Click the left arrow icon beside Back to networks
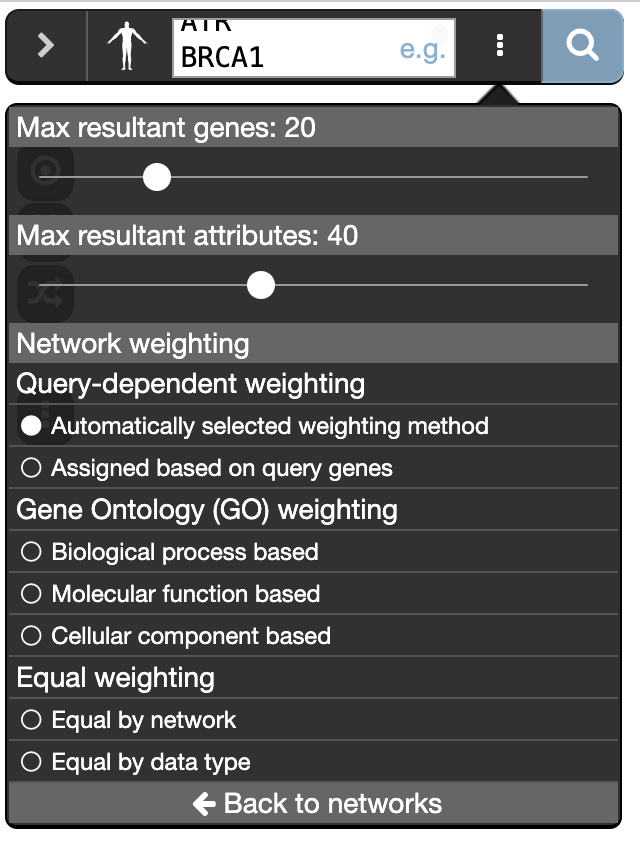The width and height of the screenshot is (640, 866). 204,803
